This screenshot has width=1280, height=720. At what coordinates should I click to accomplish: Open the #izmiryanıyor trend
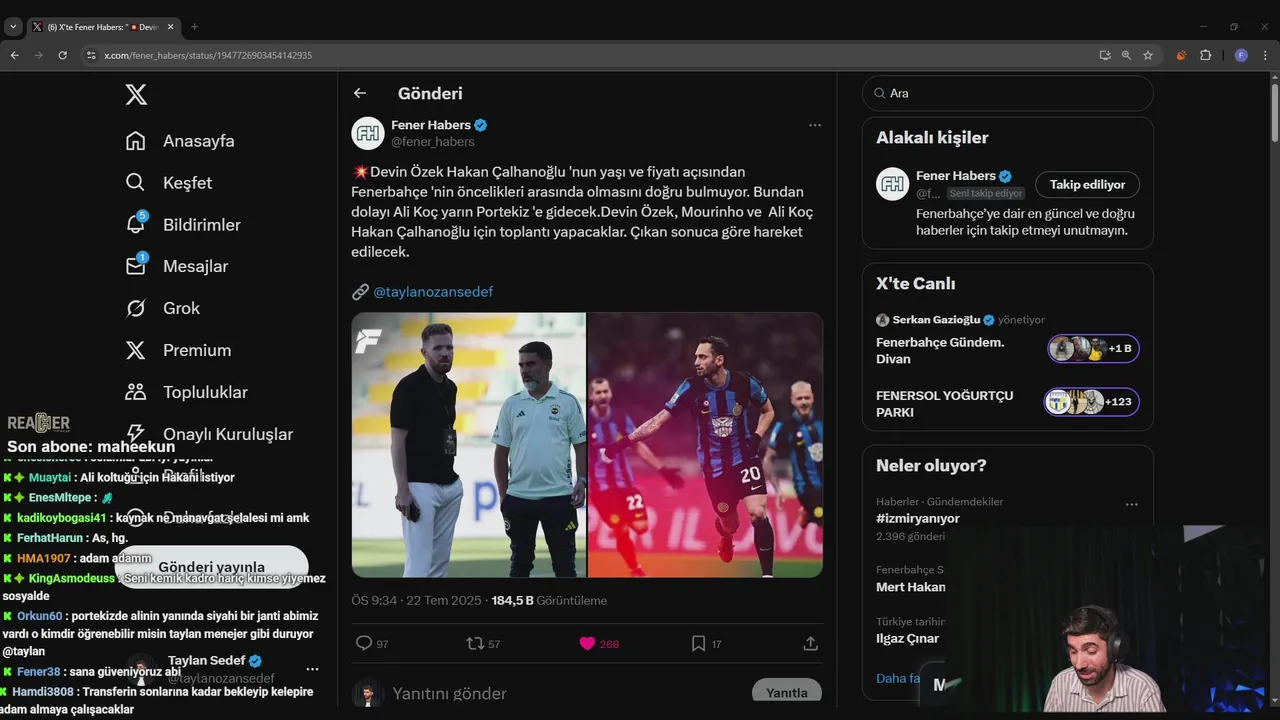pos(918,518)
